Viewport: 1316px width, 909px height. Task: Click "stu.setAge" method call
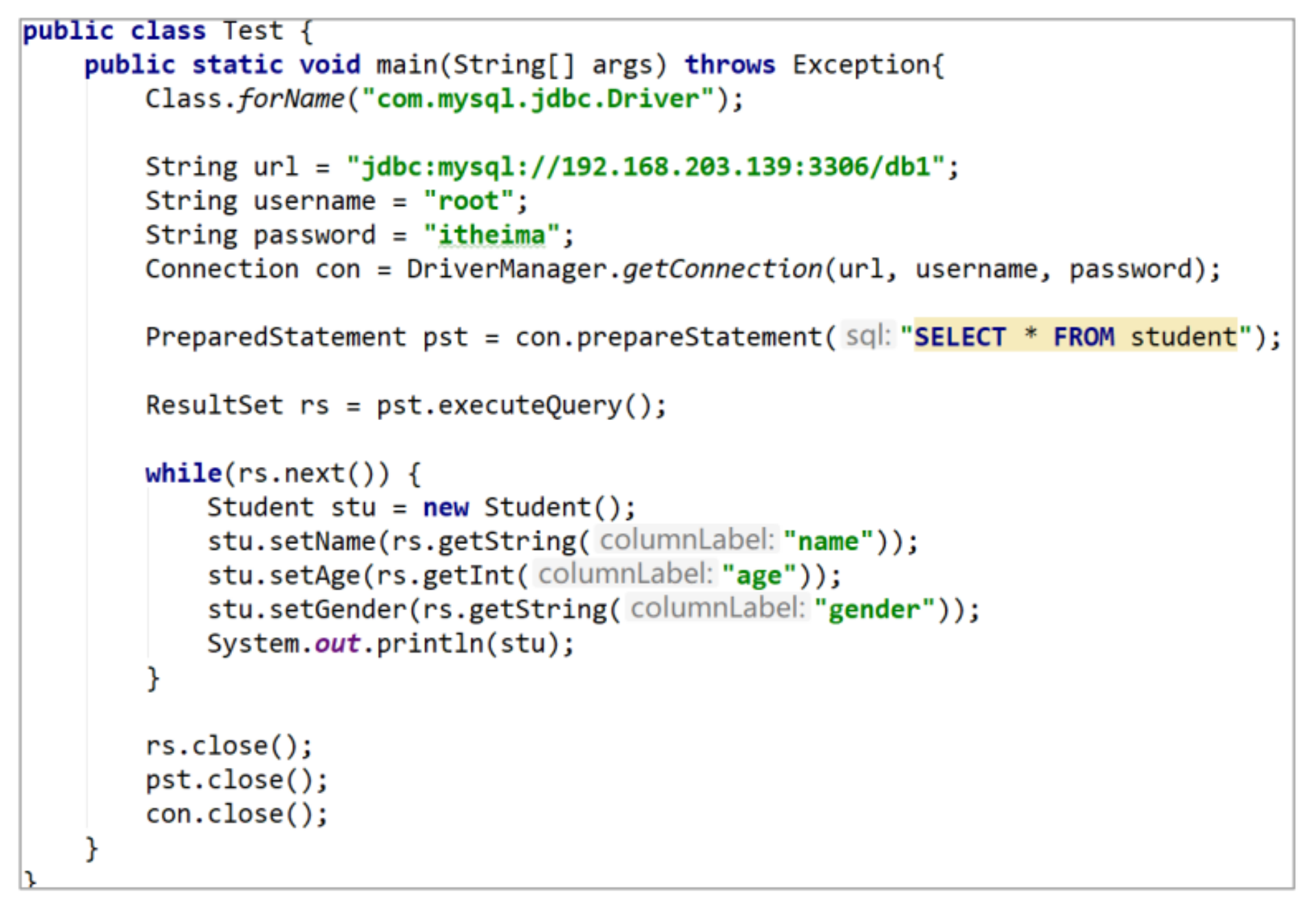(x=284, y=576)
